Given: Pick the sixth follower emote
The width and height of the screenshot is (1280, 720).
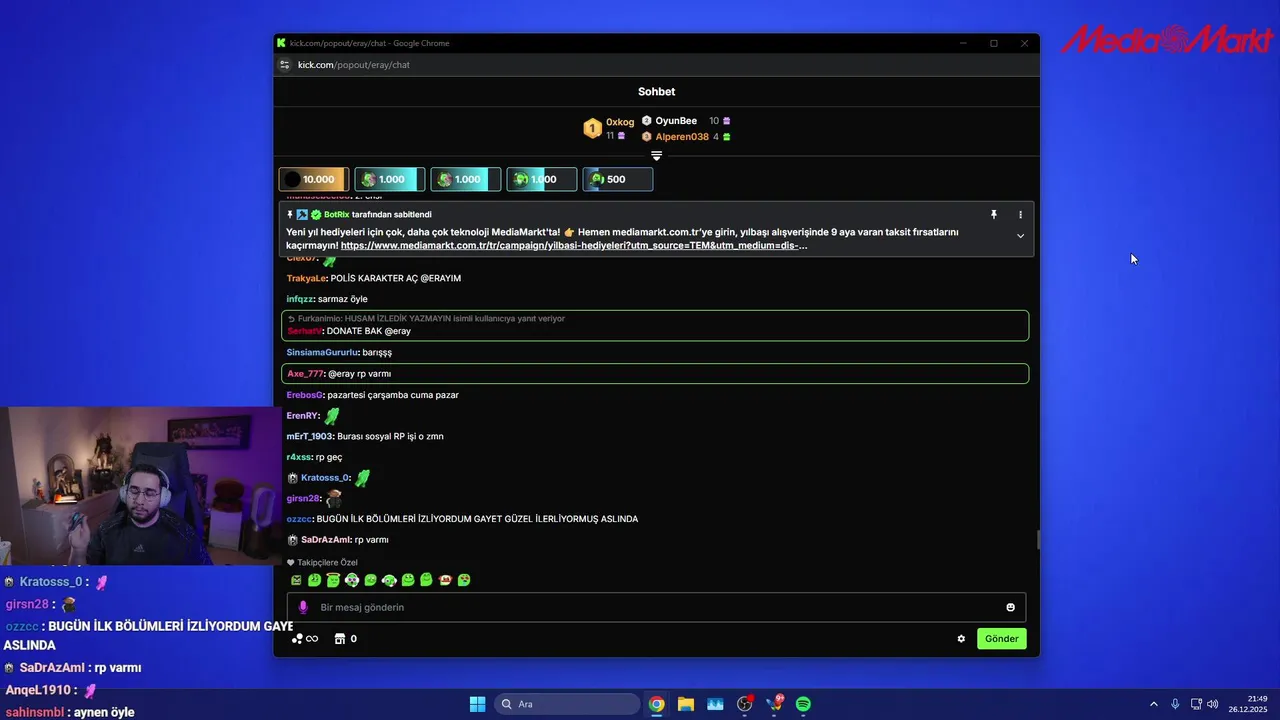Looking at the screenshot, I should (x=389, y=580).
